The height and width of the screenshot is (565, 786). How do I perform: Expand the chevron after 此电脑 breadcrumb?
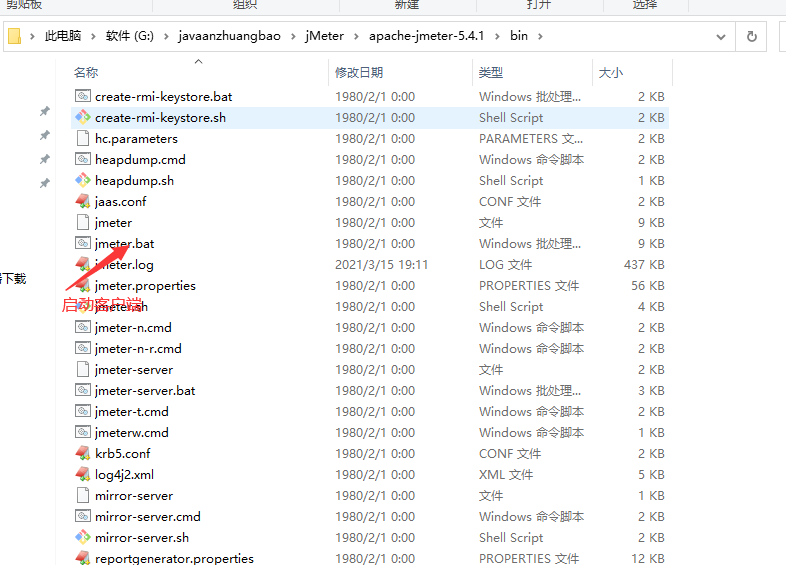click(97, 37)
